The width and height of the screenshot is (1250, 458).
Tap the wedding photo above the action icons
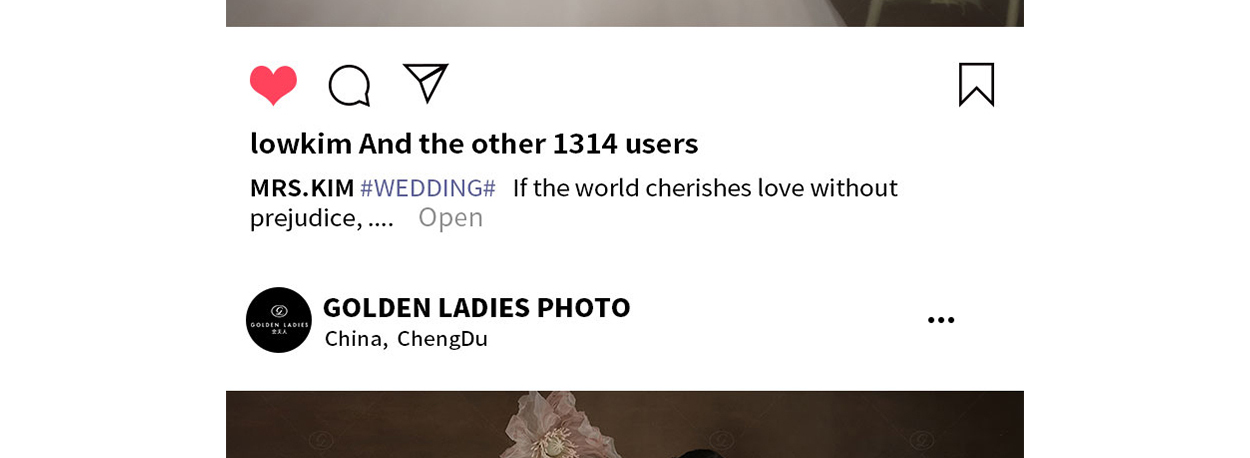(625, 13)
